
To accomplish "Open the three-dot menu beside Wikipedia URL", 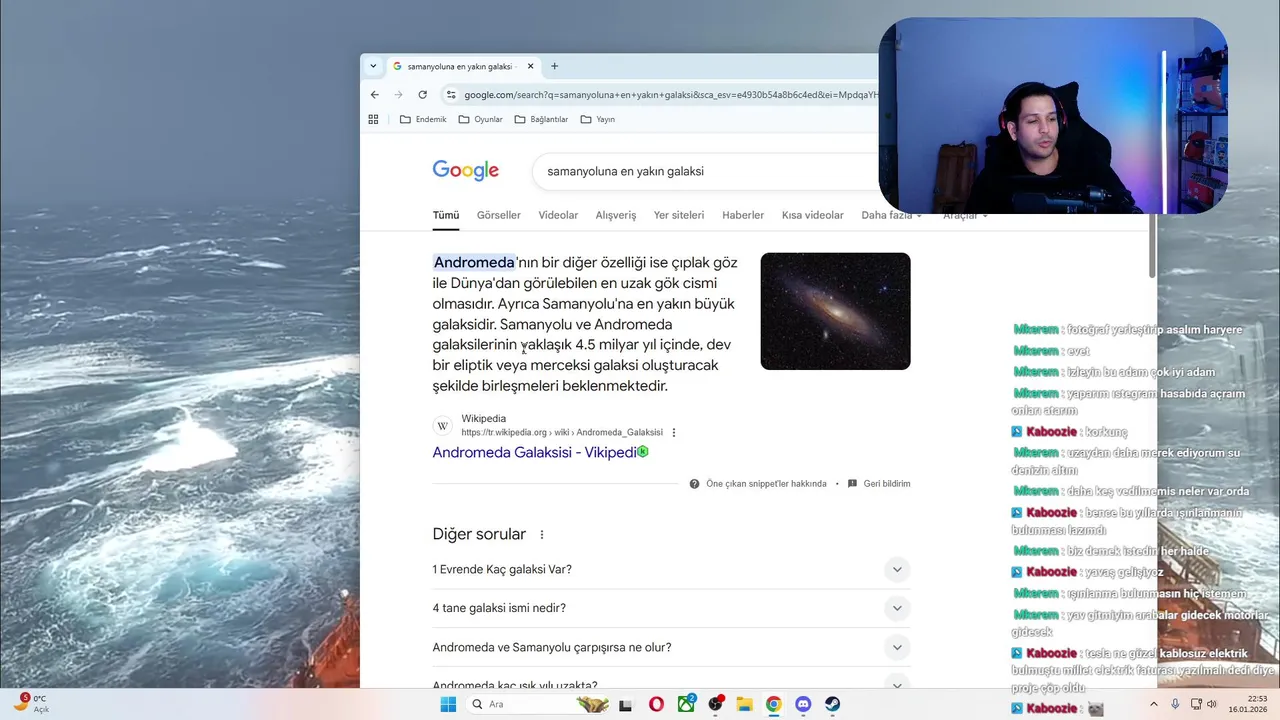I will click(674, 433).
